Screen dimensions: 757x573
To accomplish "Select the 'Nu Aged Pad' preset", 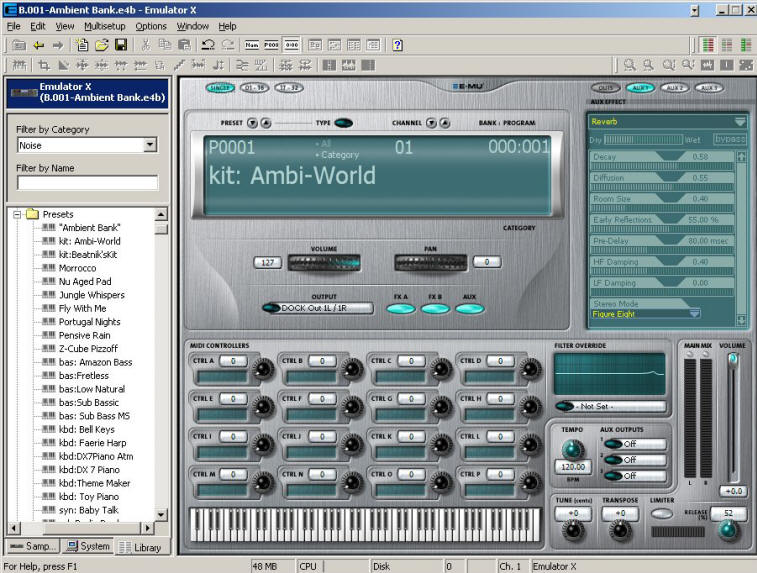I will click(85, 281).
